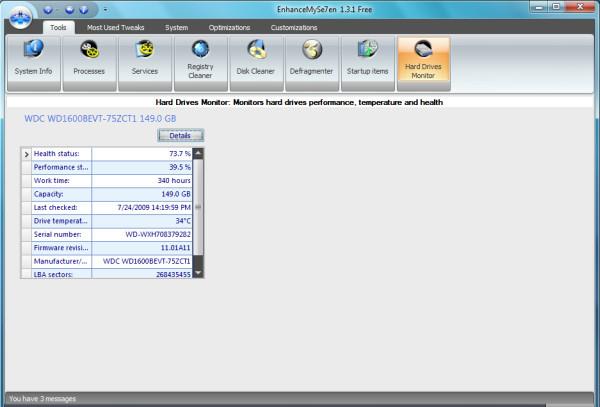Screen dimensions: 600x407
Task: Select the Hard Drives Monitor tool
Action: click(423, 61)
